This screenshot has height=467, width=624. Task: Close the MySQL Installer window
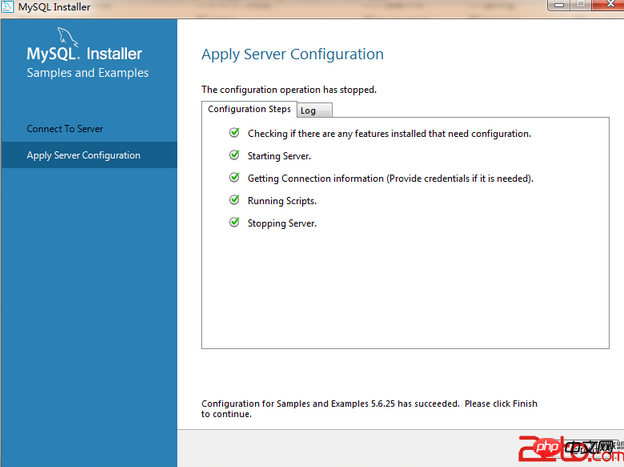click(x=610, y=4)
